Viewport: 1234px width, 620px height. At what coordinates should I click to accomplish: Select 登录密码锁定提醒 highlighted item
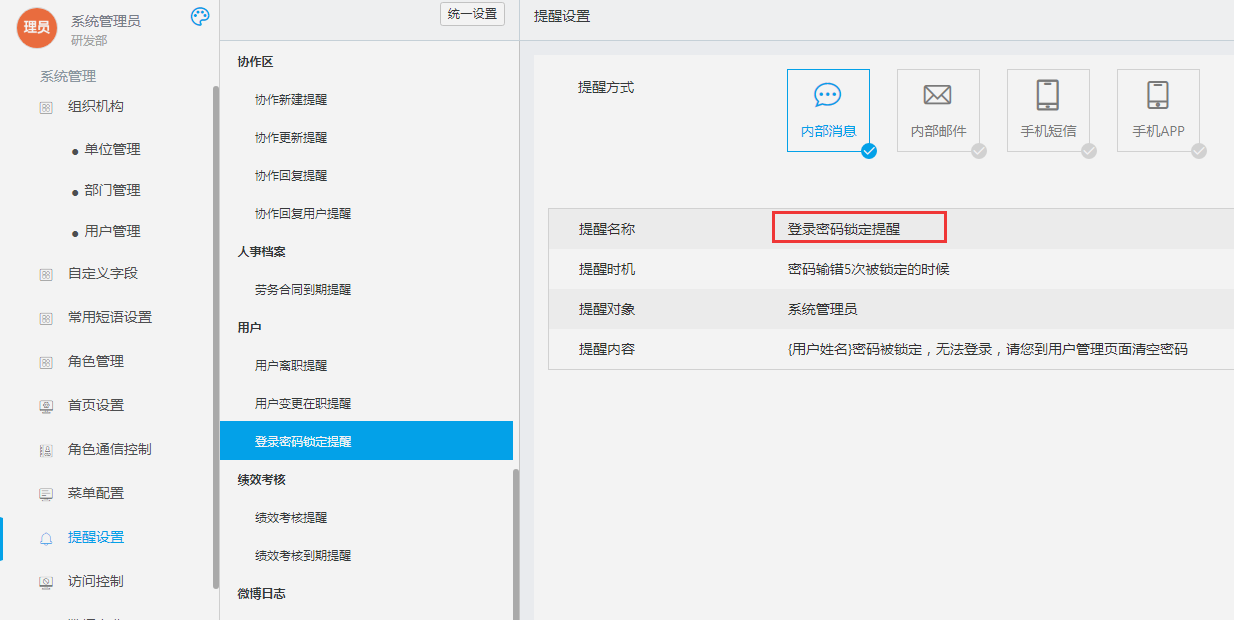tap(366, 441)
